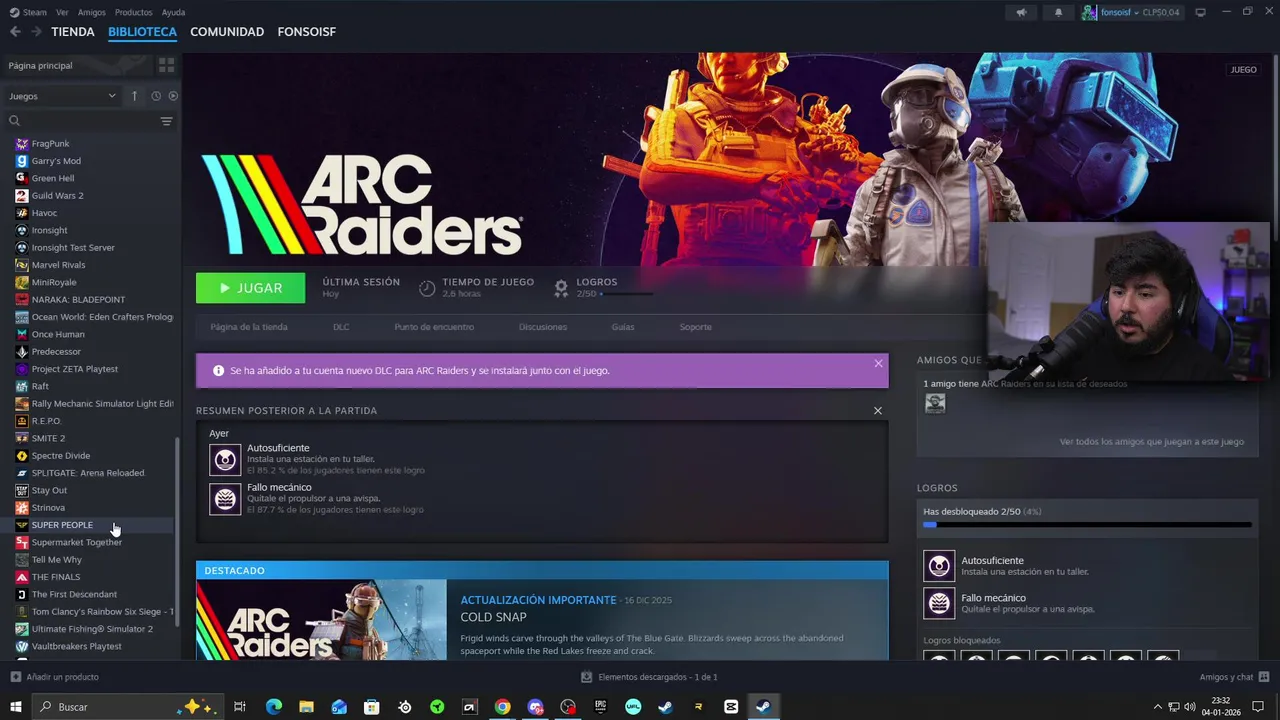Open downloads manager Elementos descargados

[x=650, y=677]
